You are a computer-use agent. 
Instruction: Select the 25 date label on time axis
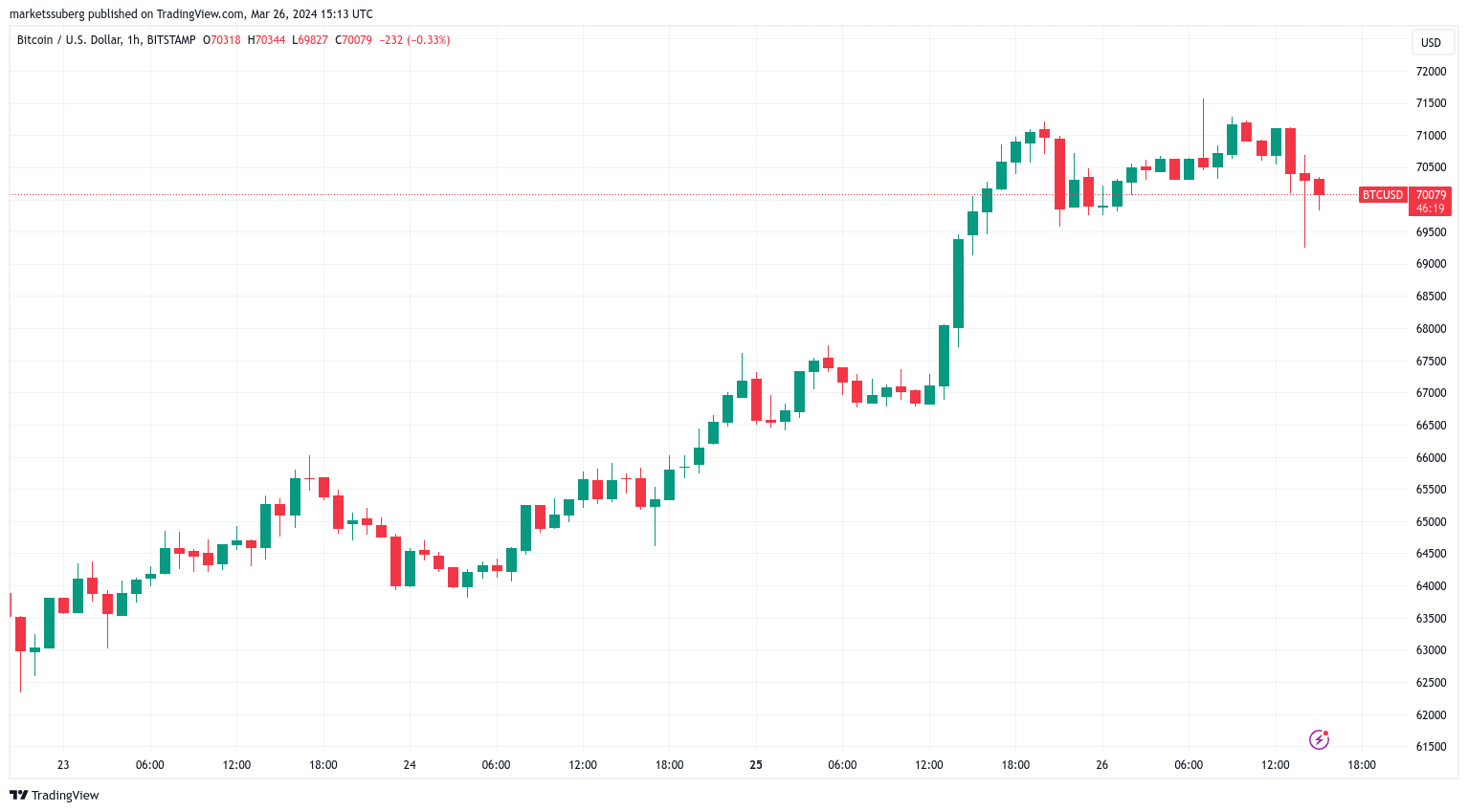click(x=756, y=765)
